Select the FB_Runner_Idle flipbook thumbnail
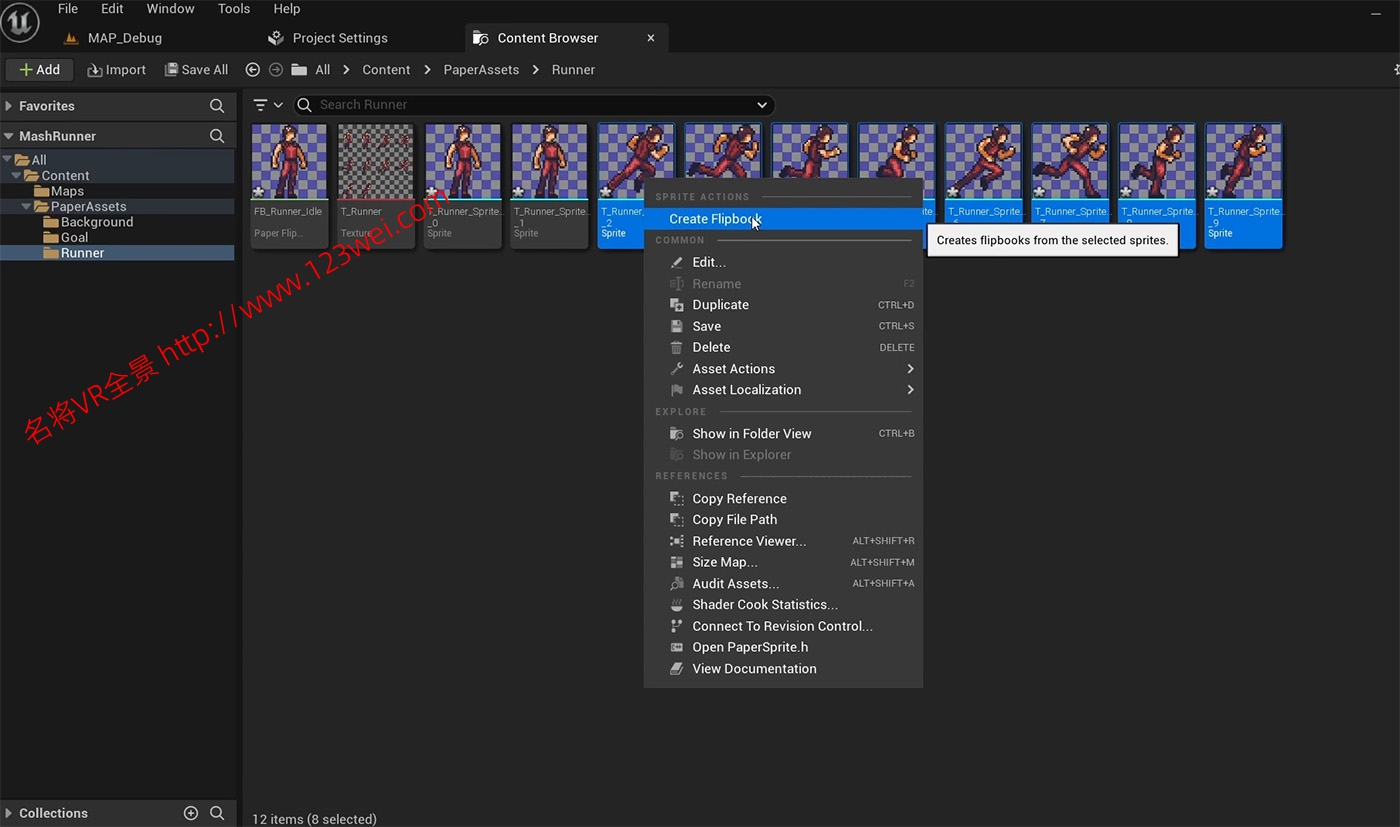Viewport: 1400px width, 827px height. click(288, 163)
